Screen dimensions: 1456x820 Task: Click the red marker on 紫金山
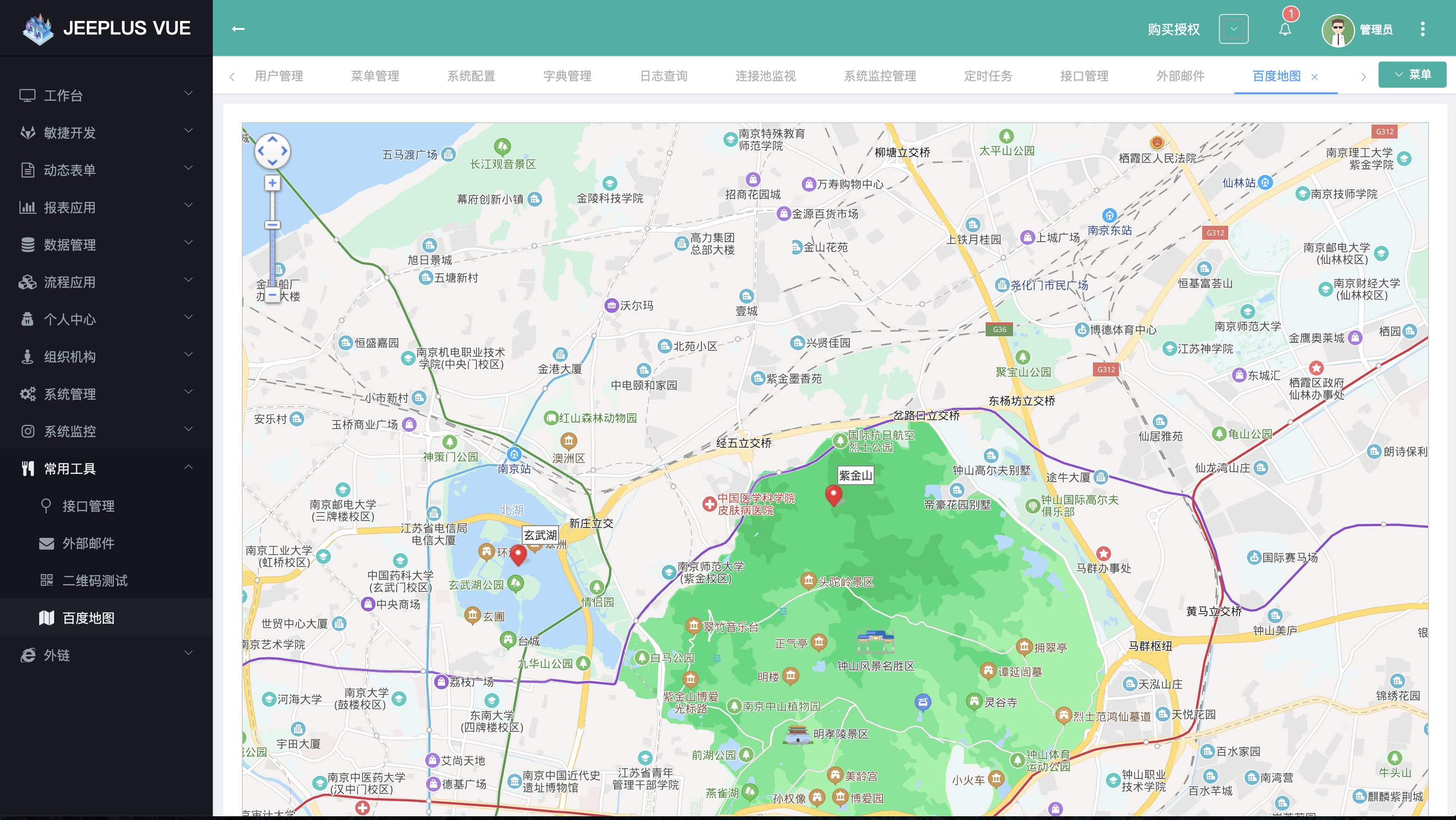click(x=833, y=494)
